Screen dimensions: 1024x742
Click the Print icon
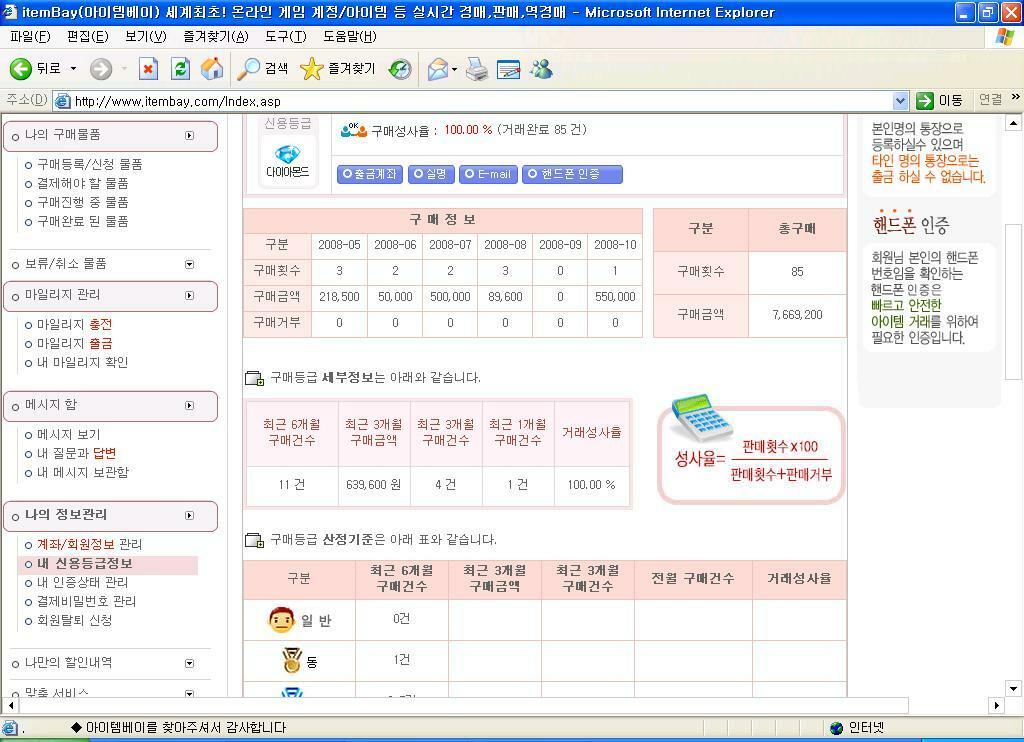pyautogui.click(x=477, y=69)
